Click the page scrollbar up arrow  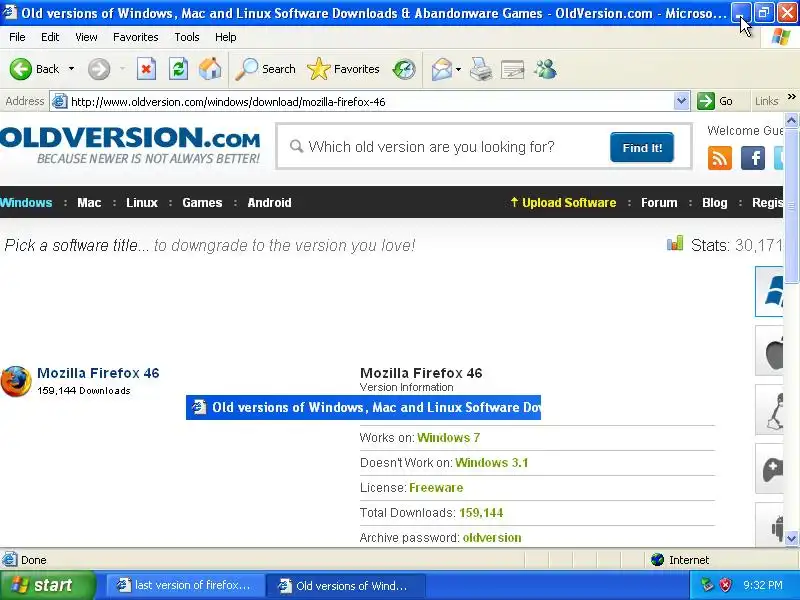(791, 121)
